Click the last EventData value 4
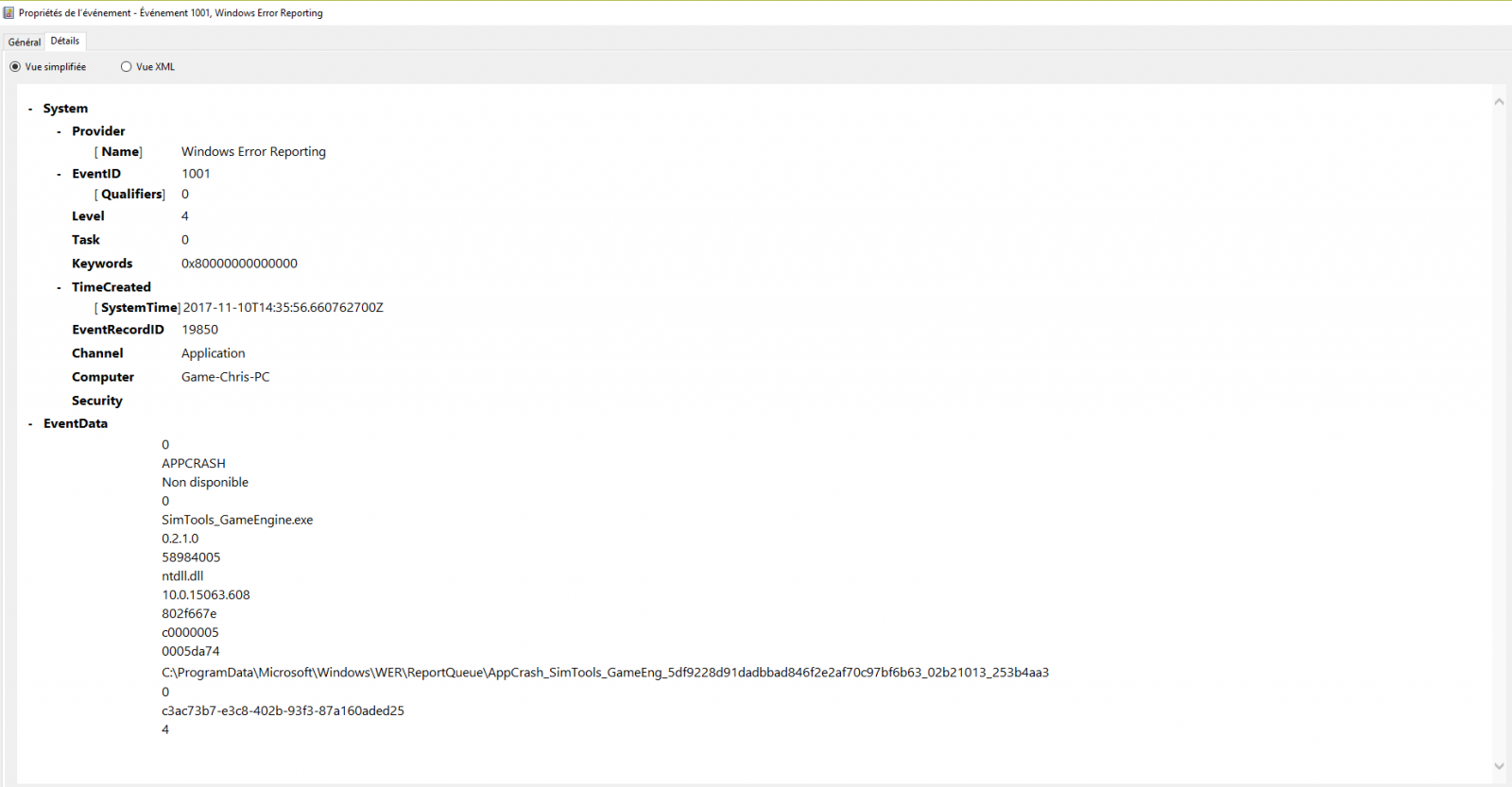 165,730
